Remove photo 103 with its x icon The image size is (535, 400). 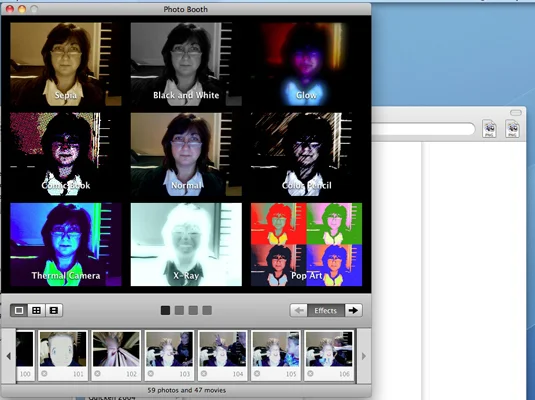tap(151, 374)
